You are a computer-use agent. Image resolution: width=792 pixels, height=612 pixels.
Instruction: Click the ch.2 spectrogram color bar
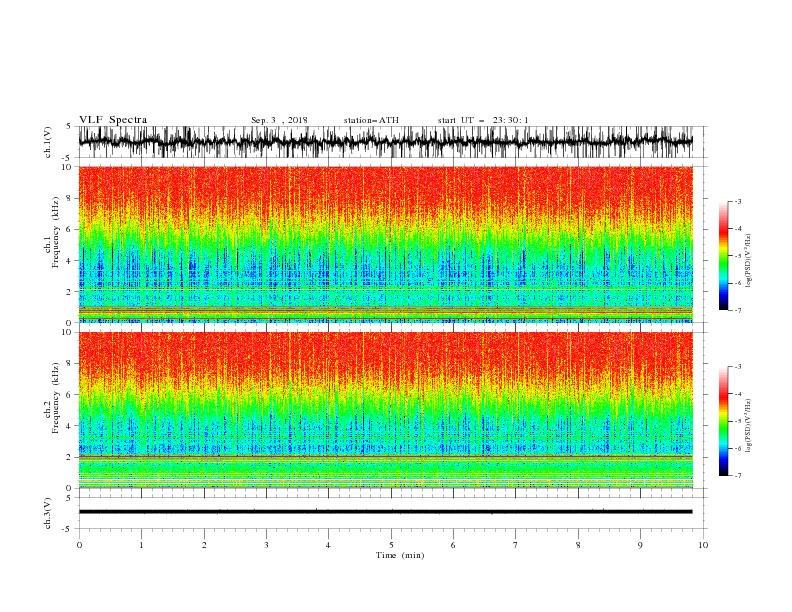point(723,421)
